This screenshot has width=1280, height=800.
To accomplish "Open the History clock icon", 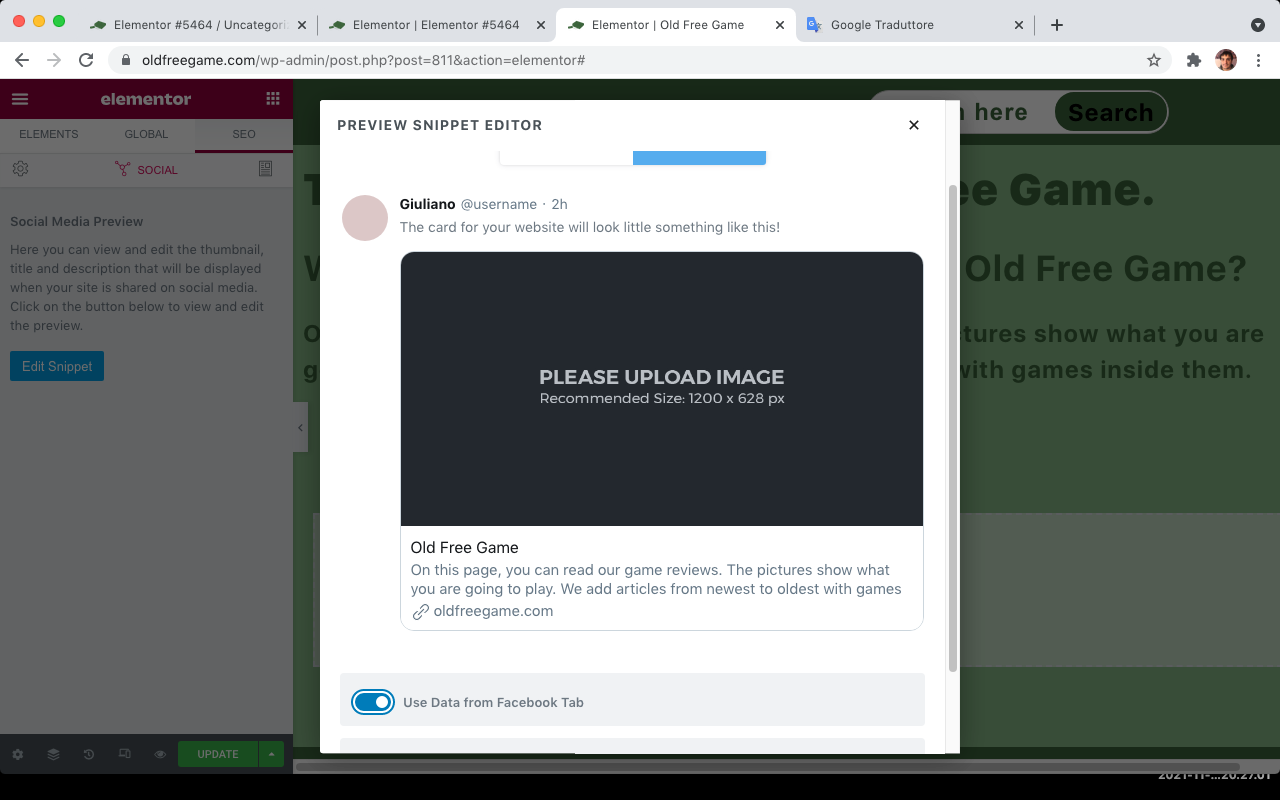I will point(89,754).
